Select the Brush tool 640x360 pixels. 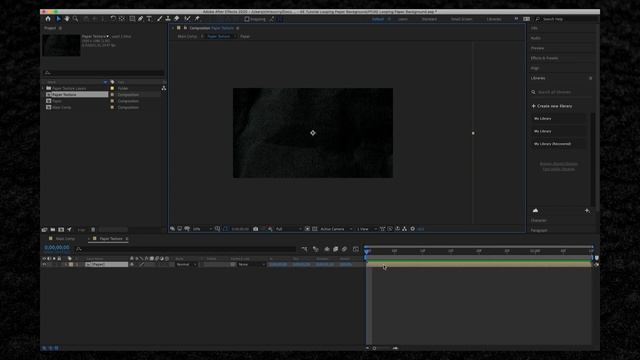(x=159, y=19)
